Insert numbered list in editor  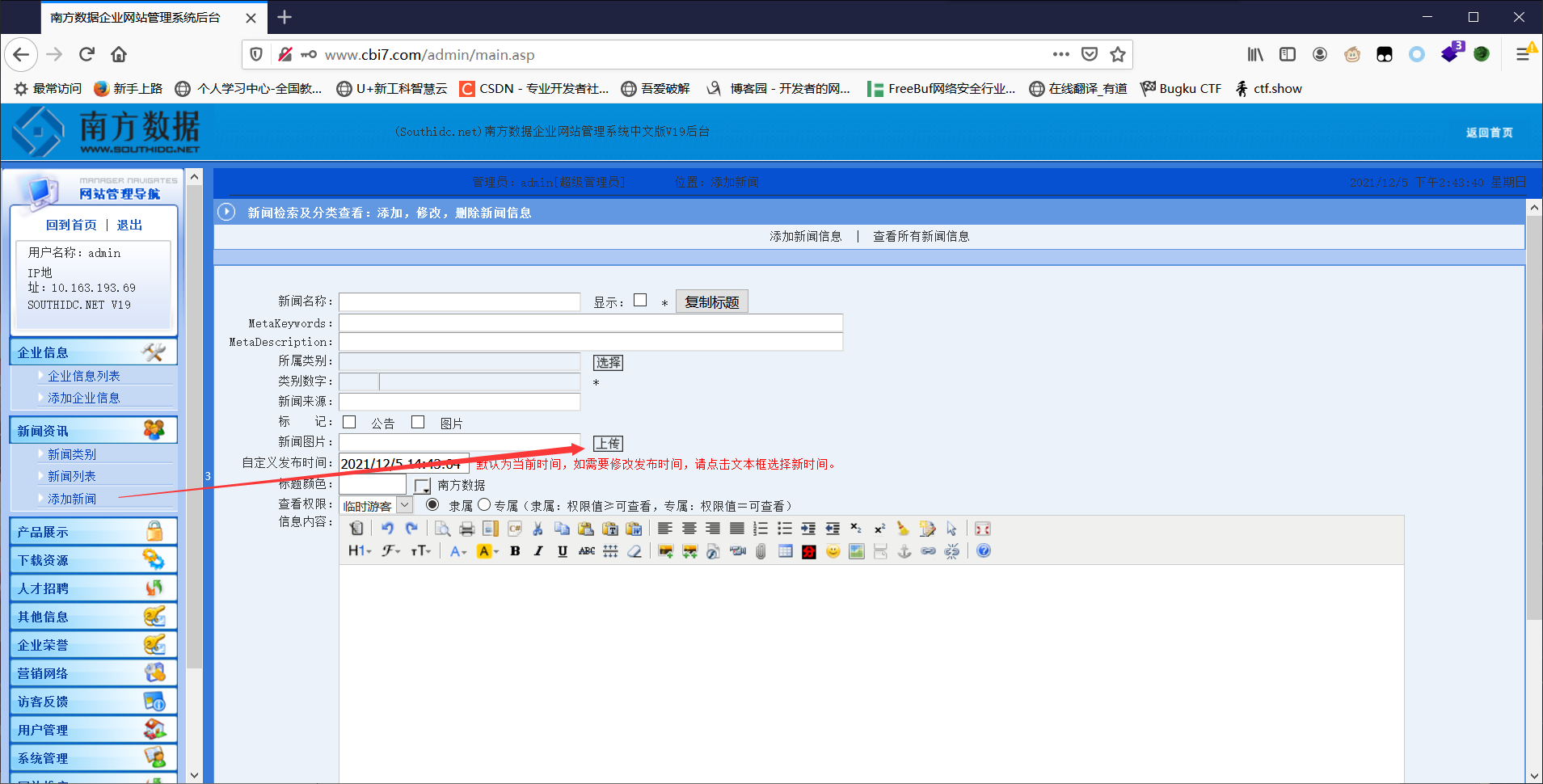click(761, 529)
